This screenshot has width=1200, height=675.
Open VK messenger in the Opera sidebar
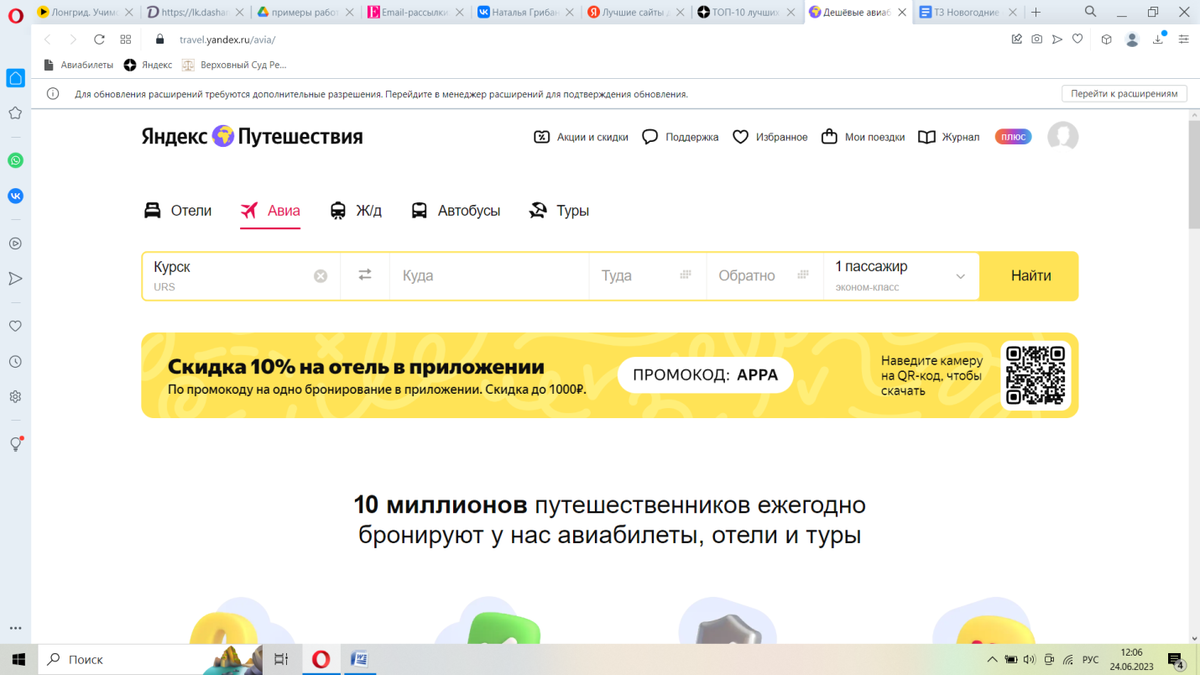[x=16, y=196]
